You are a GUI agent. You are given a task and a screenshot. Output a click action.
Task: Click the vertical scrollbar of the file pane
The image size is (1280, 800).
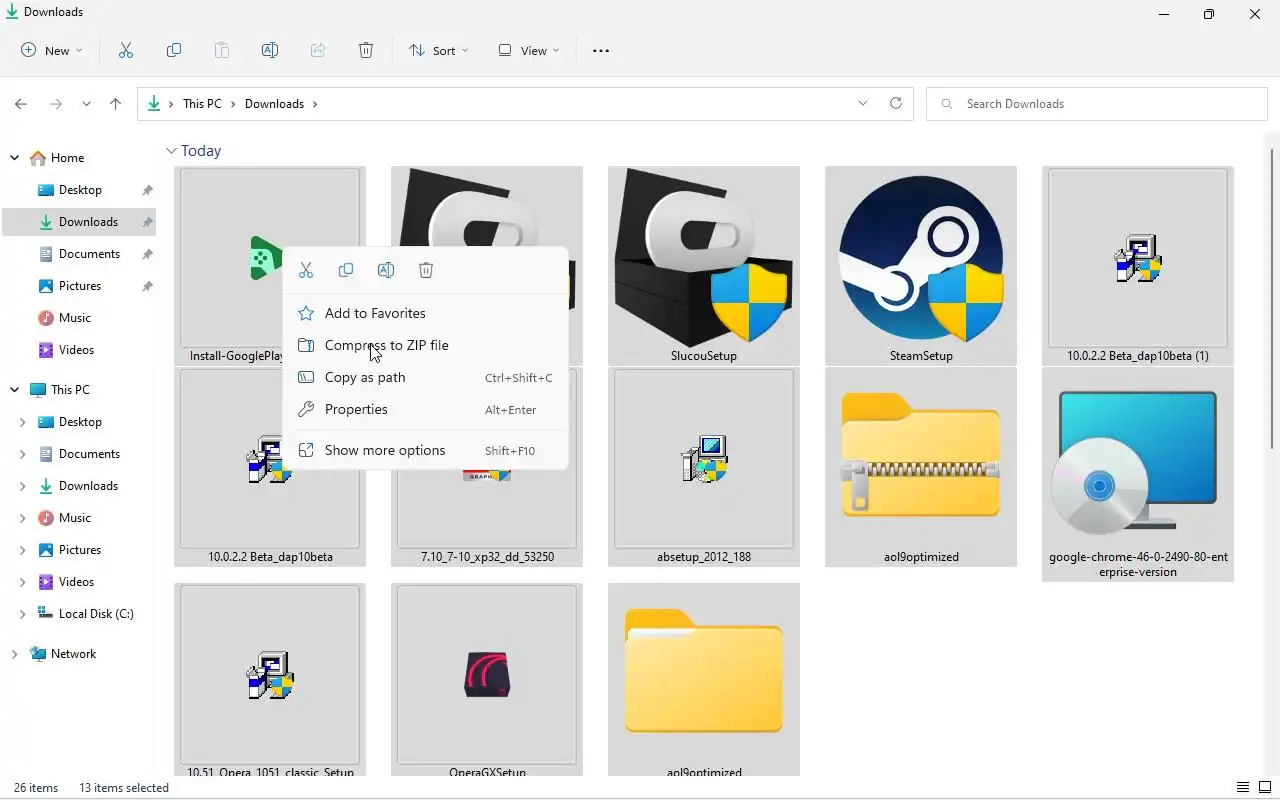coord(1272,300)
